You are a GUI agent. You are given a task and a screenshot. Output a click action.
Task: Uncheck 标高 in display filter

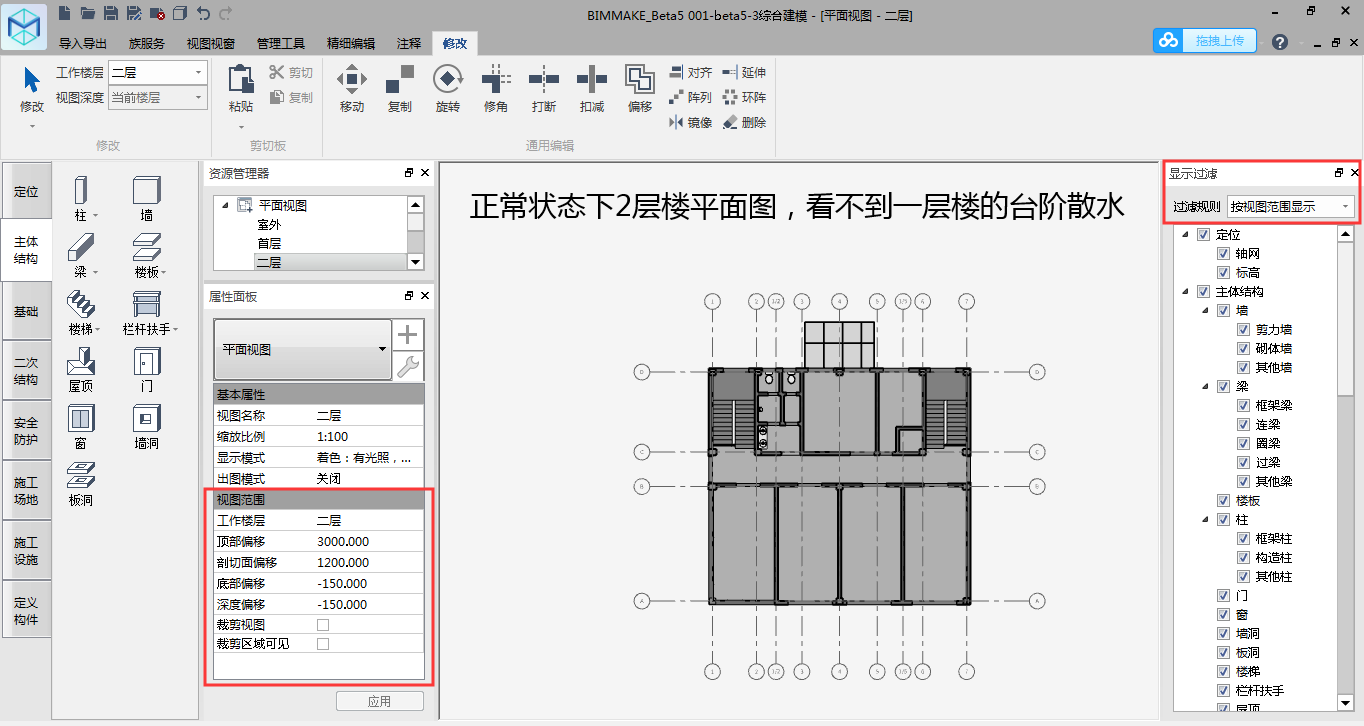coord(1223,273)
